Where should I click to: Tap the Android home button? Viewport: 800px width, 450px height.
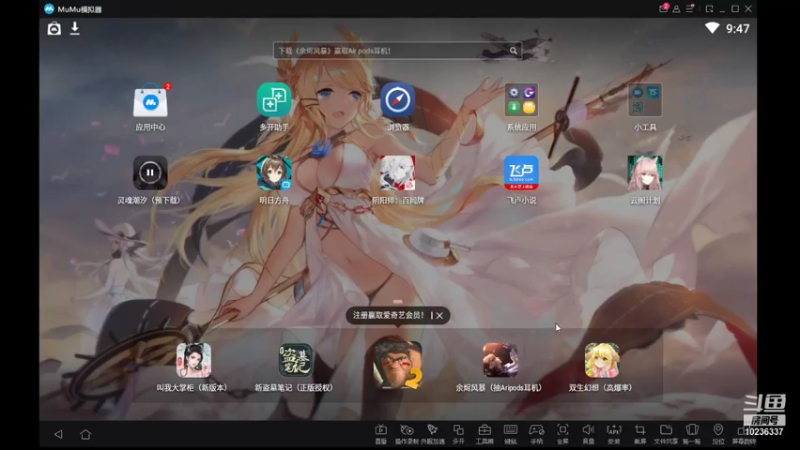86,434
